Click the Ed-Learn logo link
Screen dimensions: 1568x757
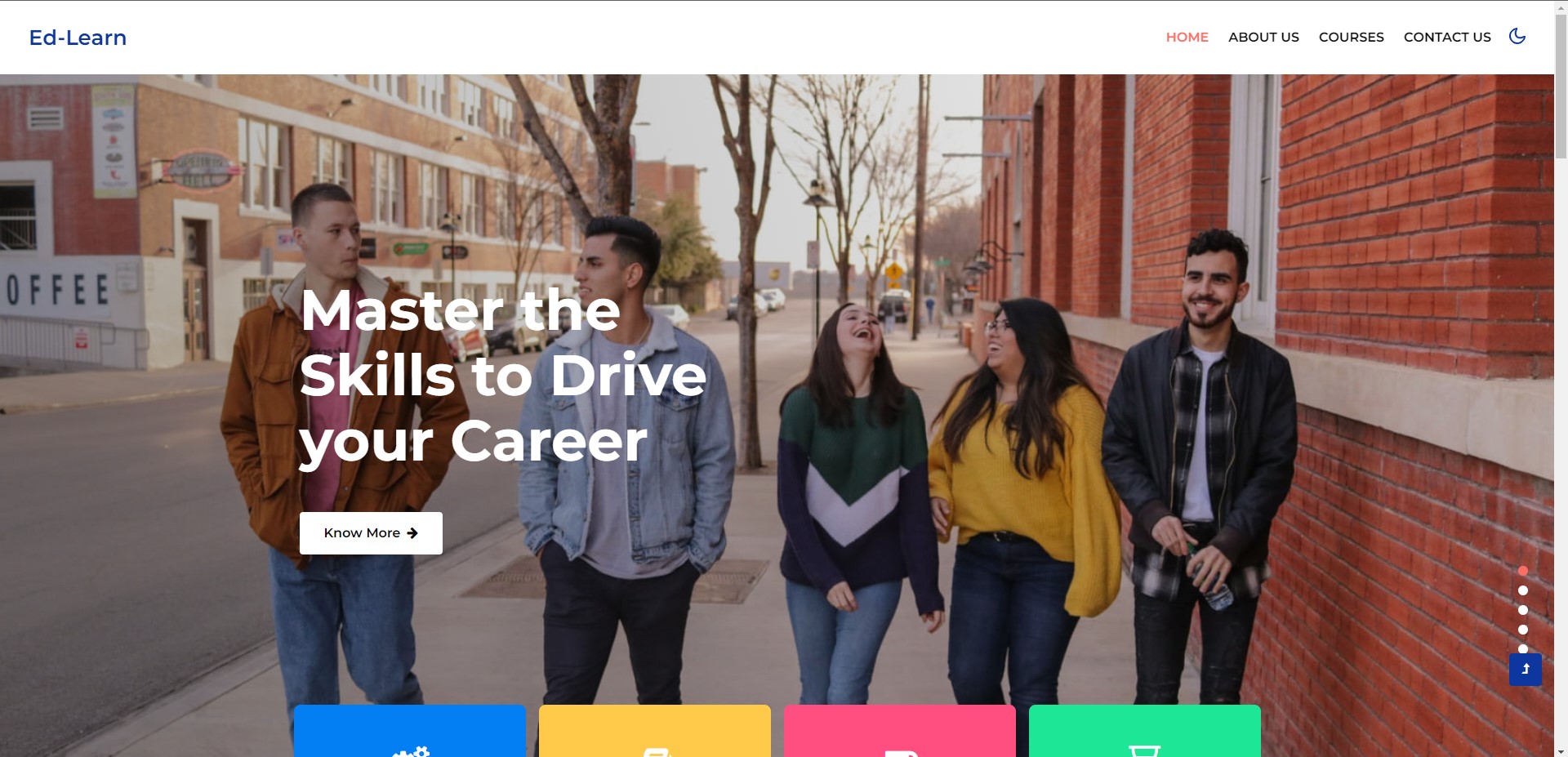pyautogui.click(x=78, y=38)
